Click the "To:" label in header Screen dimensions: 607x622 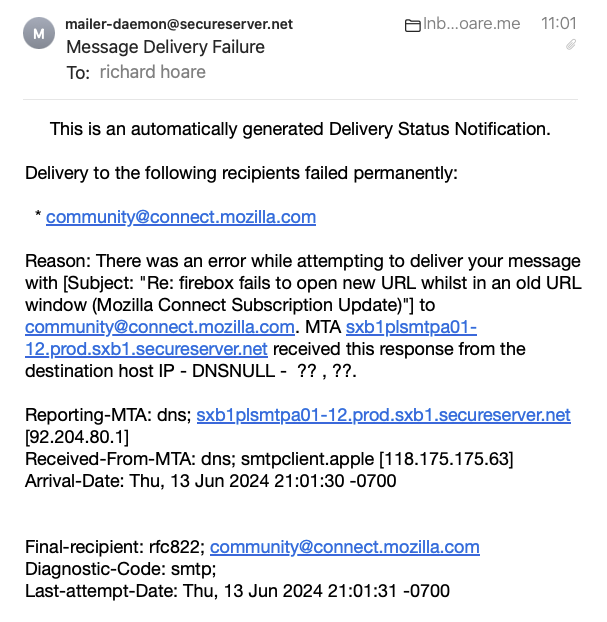(x=78, y=72)
